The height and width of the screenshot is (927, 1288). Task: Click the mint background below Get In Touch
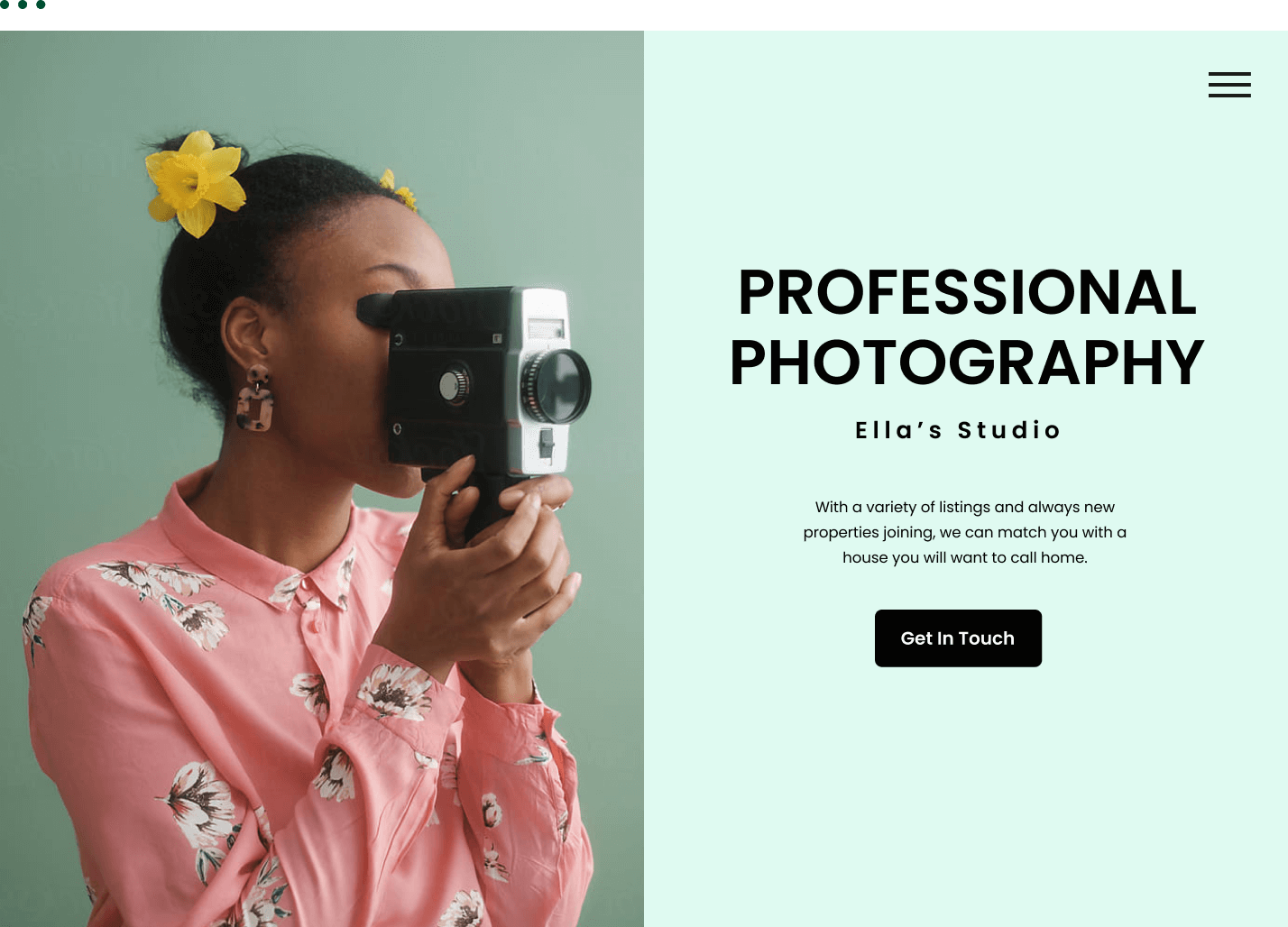click(x=965, y=794)
